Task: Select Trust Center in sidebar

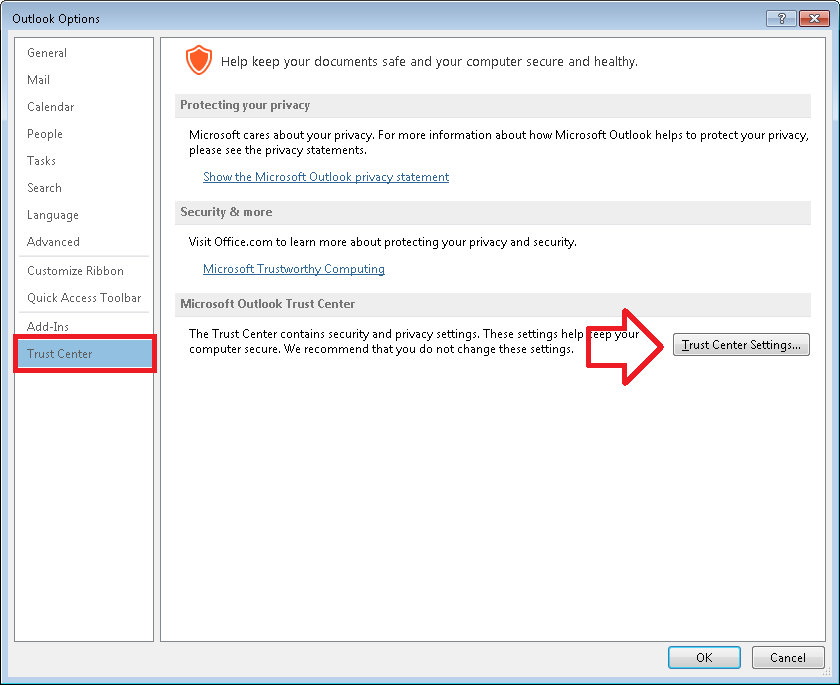Action: coord(84,353)
